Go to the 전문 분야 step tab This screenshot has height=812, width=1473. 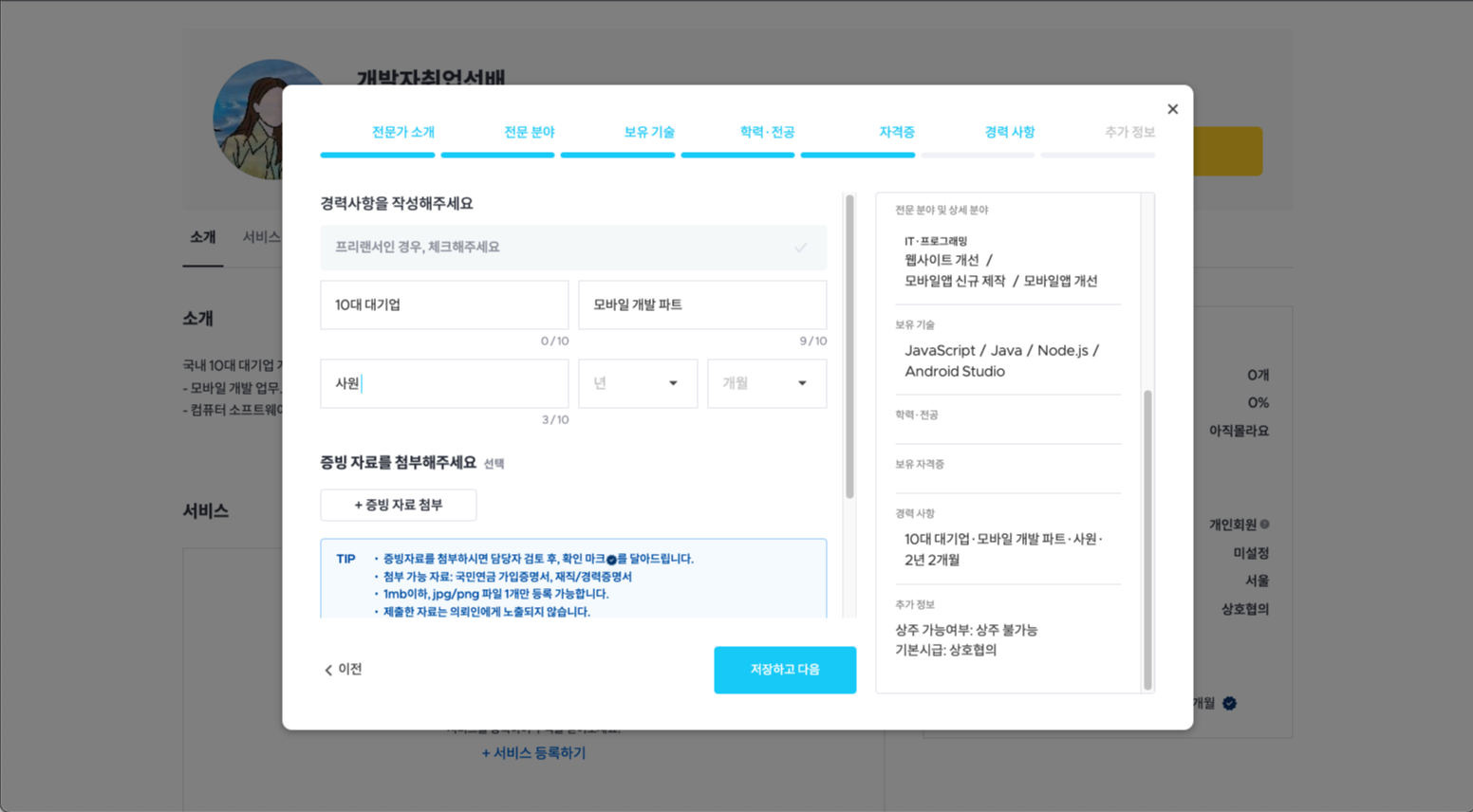529,132
